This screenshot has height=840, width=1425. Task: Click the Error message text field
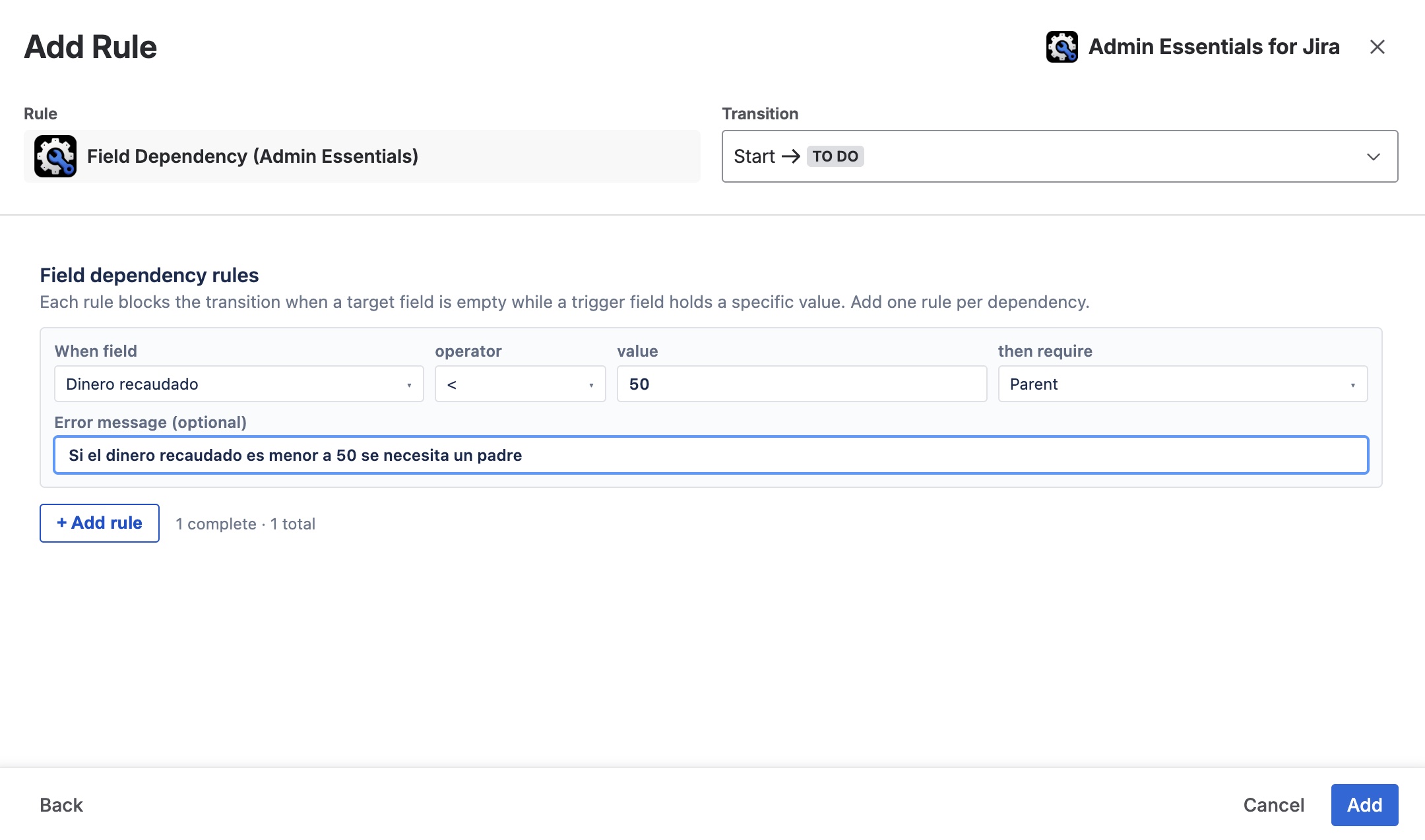click(x=711, y=455)
